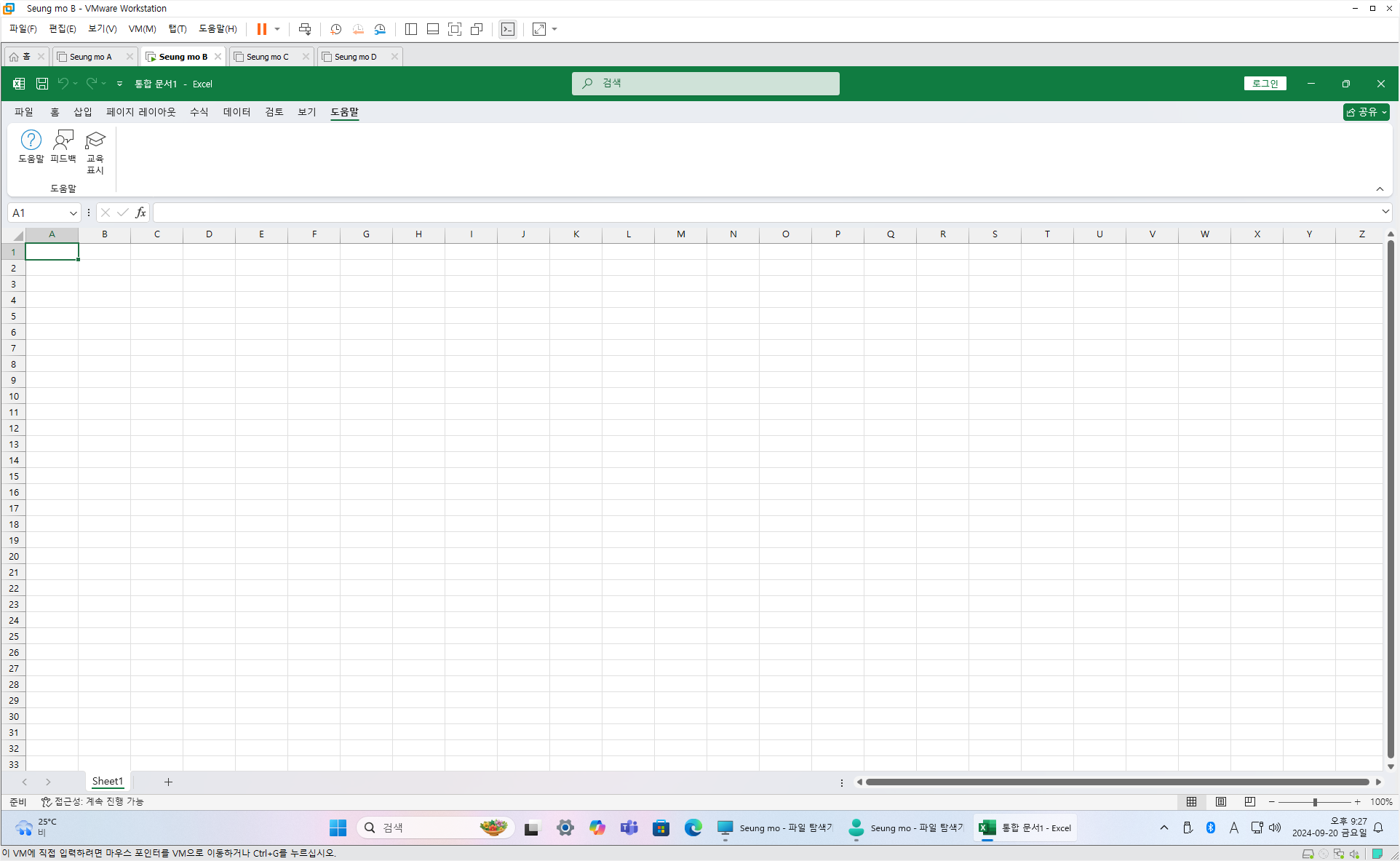Image resolution: width=1400 pixels, height=861 pixels.
Task: Click VMware Pause virtual machine icon
Action: coord(261,29)
